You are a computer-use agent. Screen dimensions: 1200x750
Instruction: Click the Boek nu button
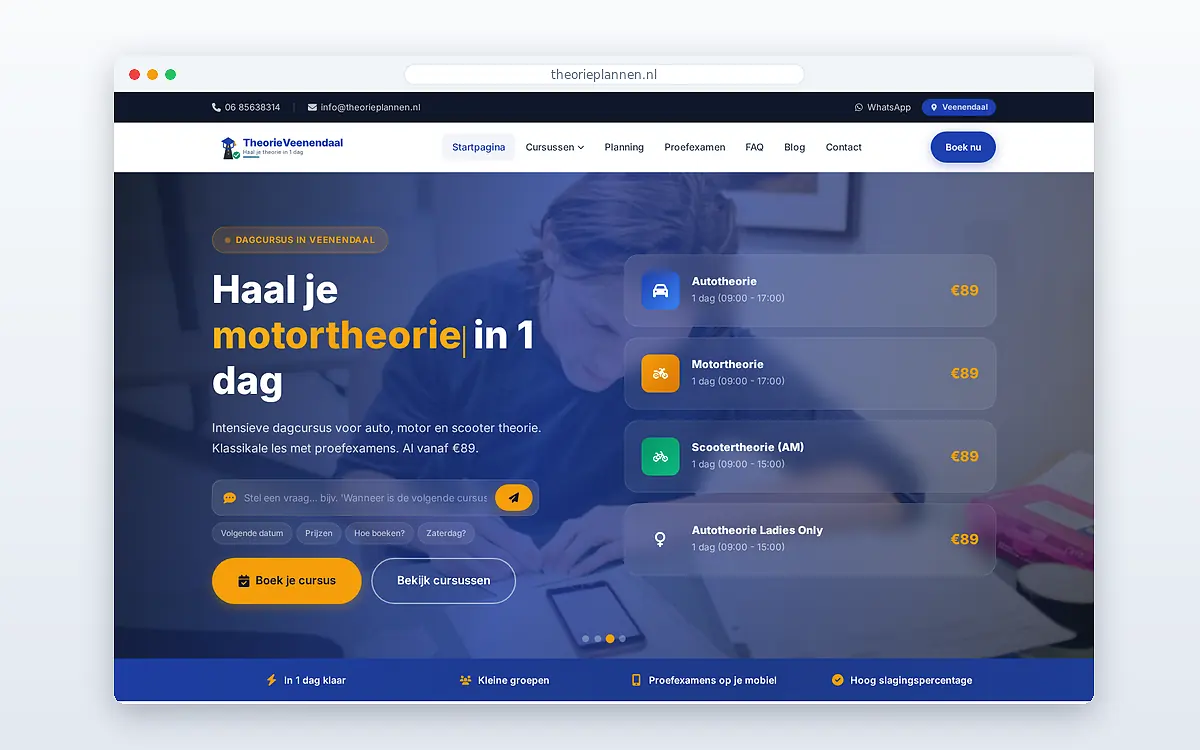(963, 147)
